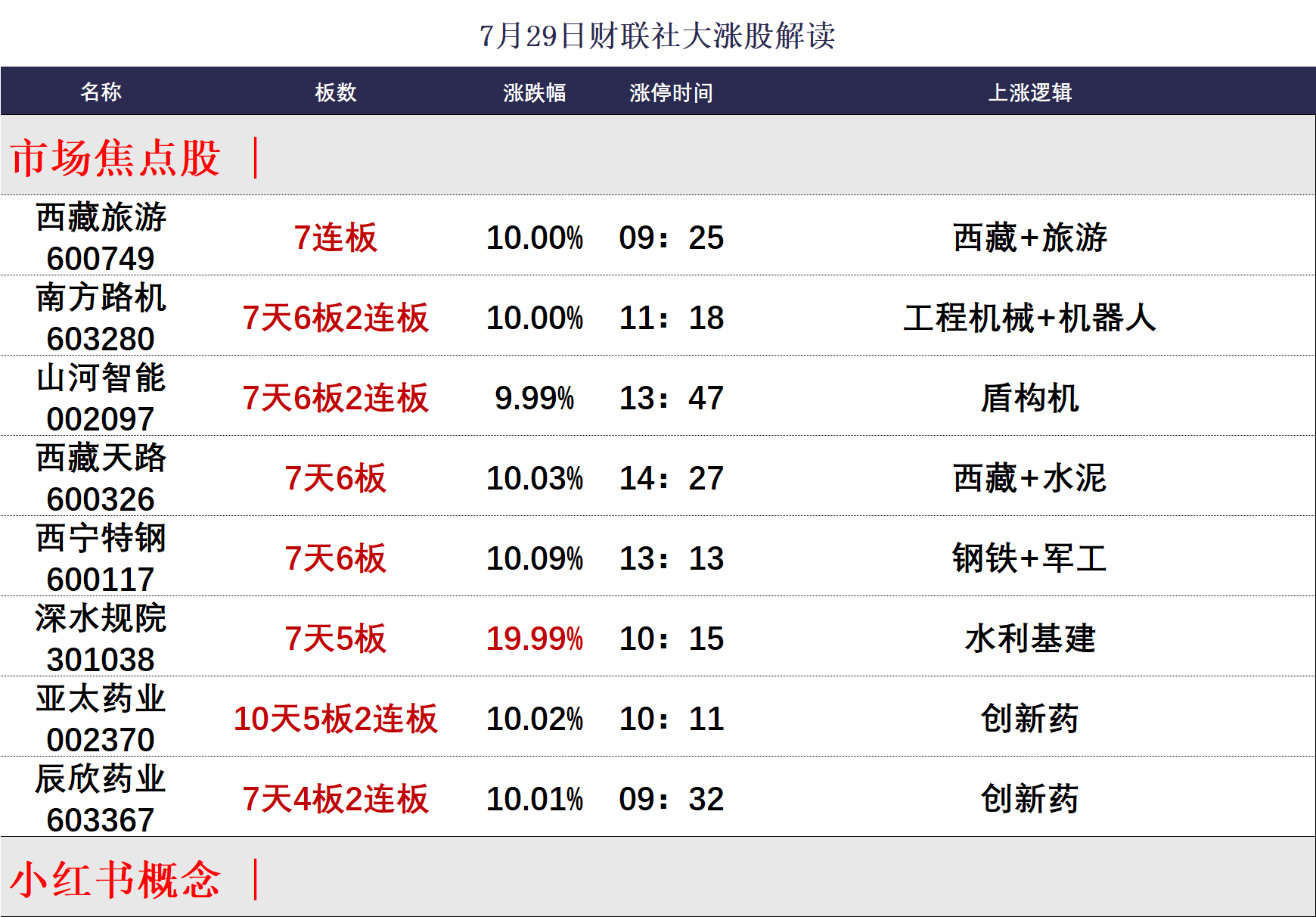
Task: Click 创新药 in 辰欣药业 row
Action: [x=1030, y=799]
